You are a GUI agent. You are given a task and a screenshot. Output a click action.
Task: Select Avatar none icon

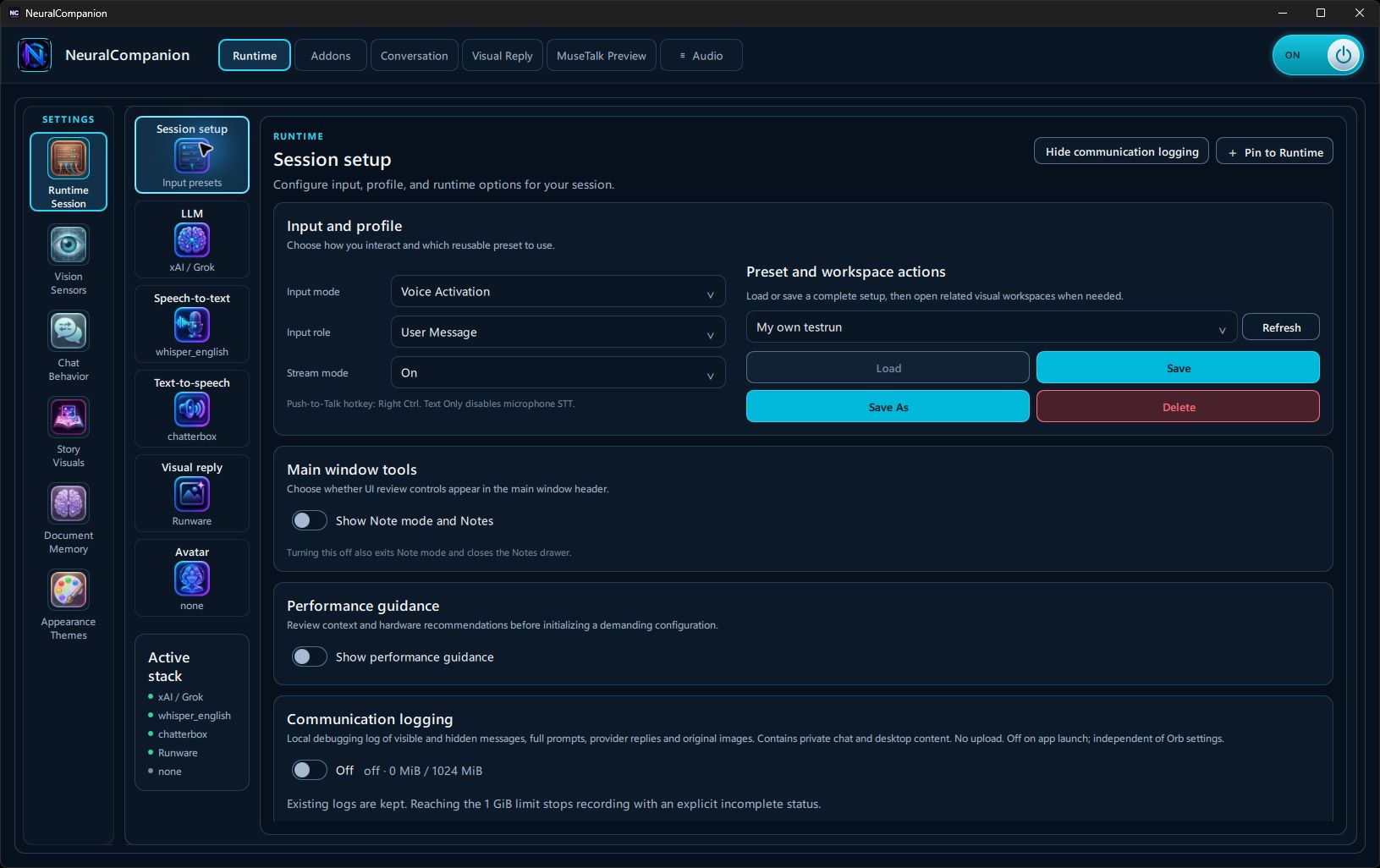coord(192,579)
